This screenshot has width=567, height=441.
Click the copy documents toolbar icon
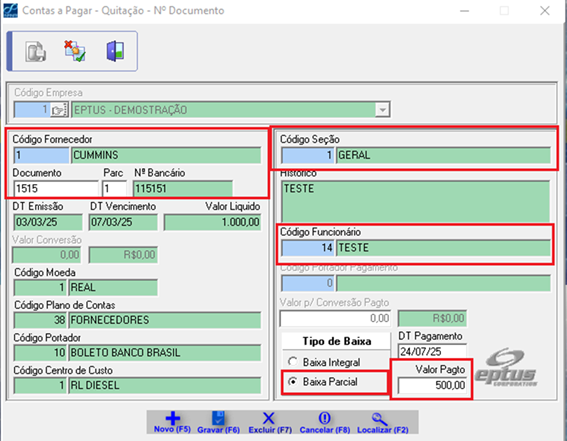[35, 51]
